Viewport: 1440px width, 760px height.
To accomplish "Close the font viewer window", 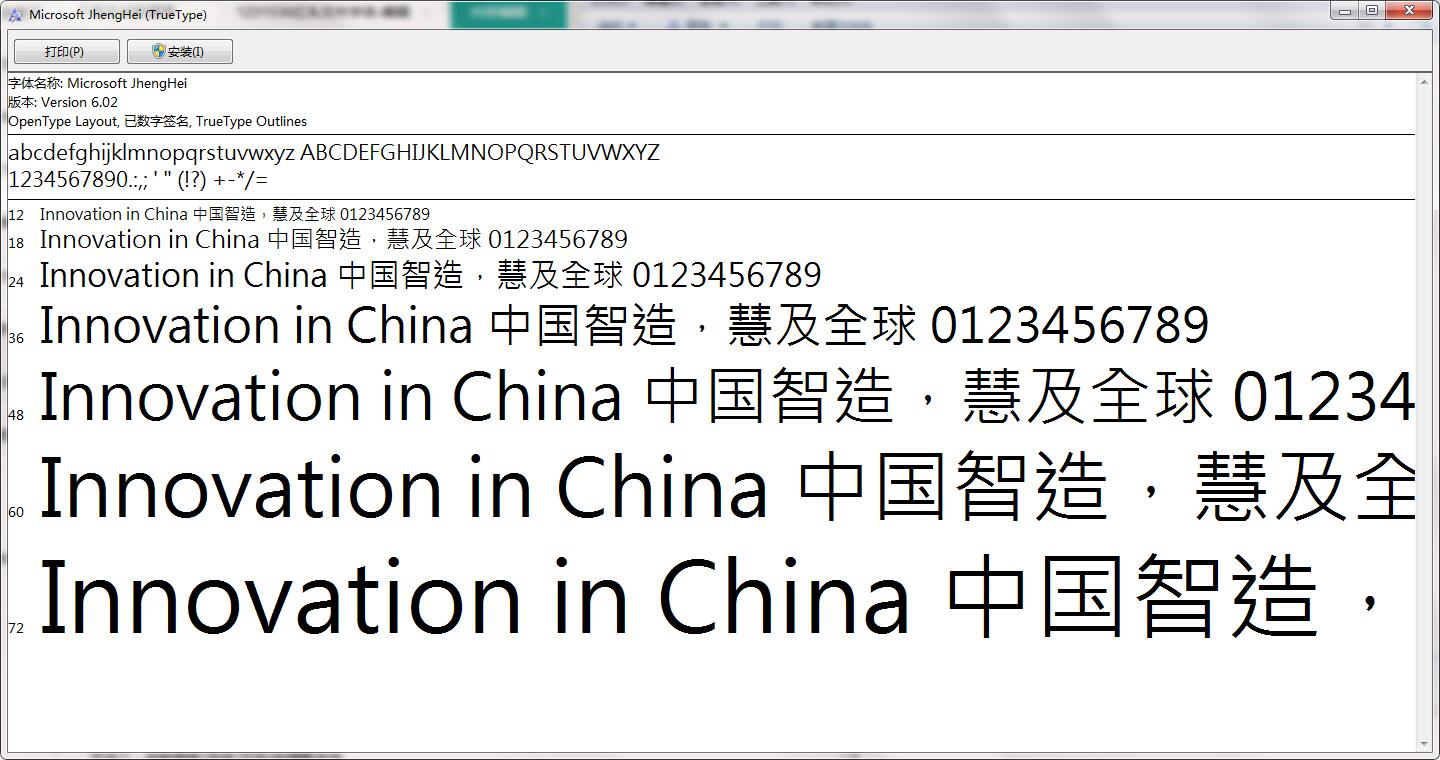I will (1410, 10).
